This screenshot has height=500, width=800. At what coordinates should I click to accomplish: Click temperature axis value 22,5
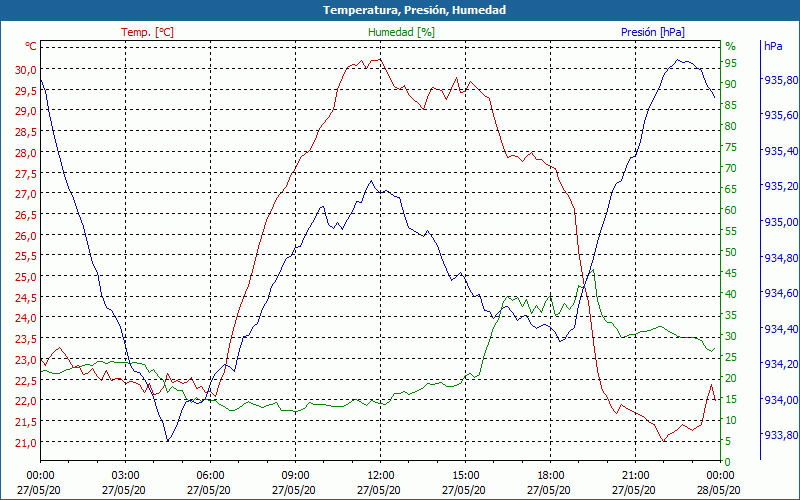click(x=25, y=381)
